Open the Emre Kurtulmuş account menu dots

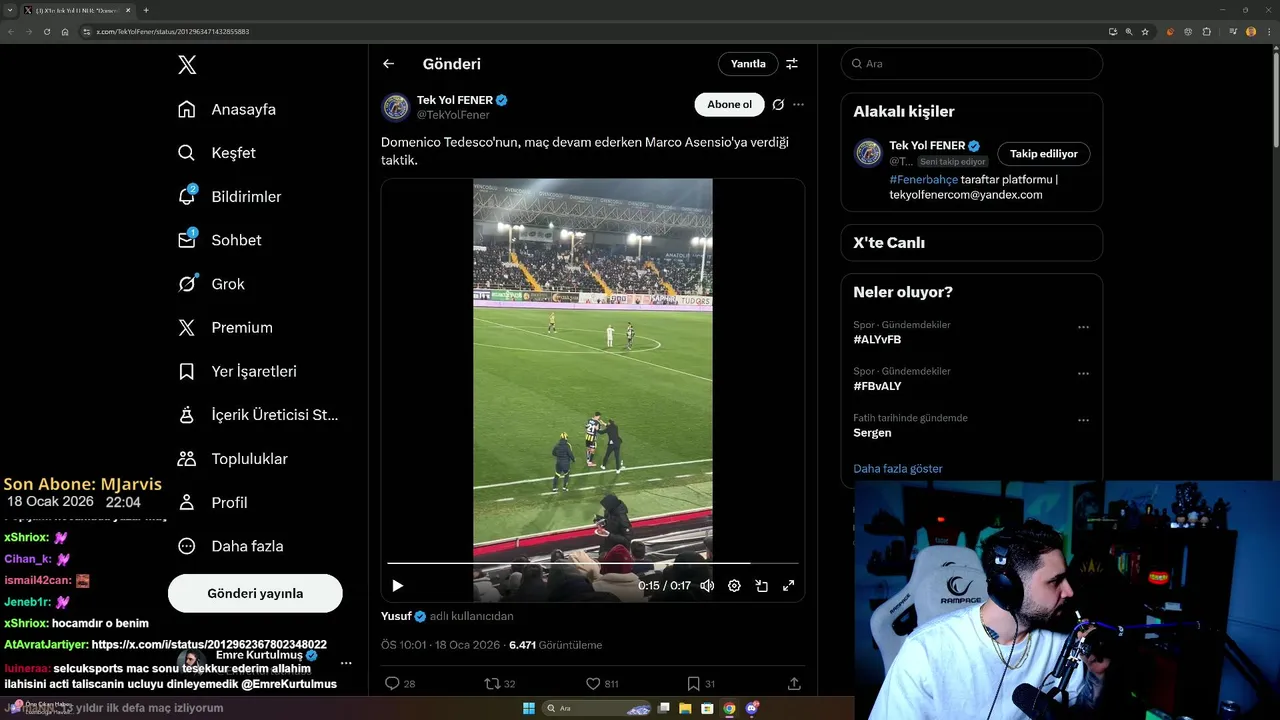(346, 663)
